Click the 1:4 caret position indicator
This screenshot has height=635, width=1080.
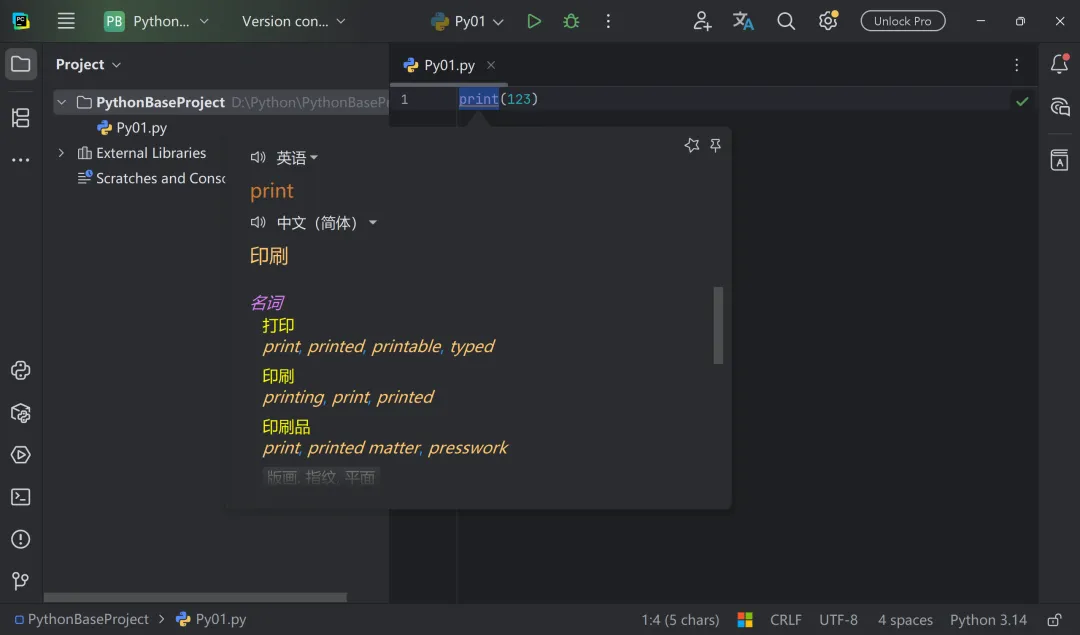tap(680, 620)
